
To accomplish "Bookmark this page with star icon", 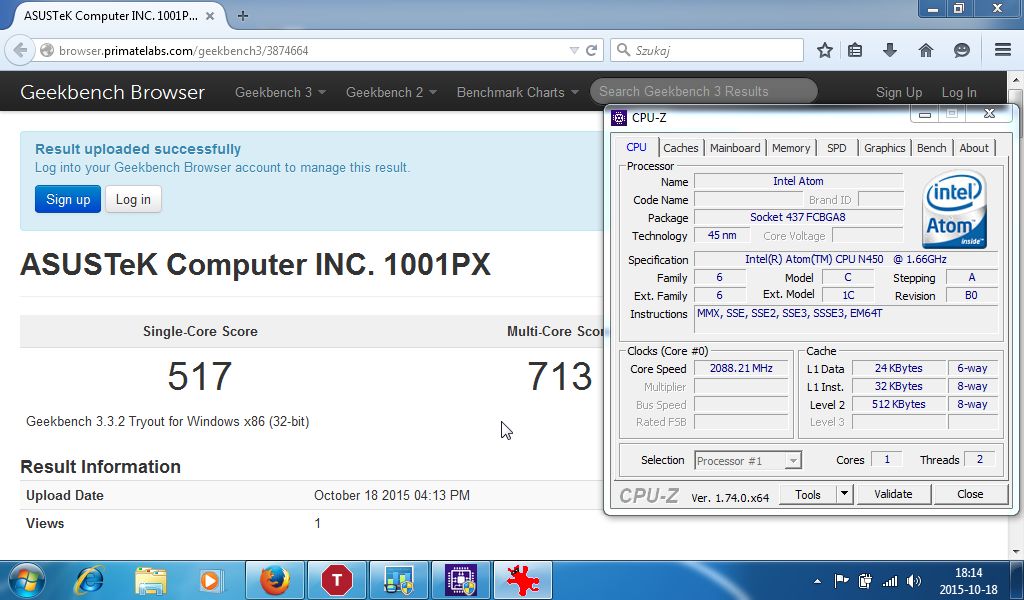I will pyautogui.click(x=825, y=50).
